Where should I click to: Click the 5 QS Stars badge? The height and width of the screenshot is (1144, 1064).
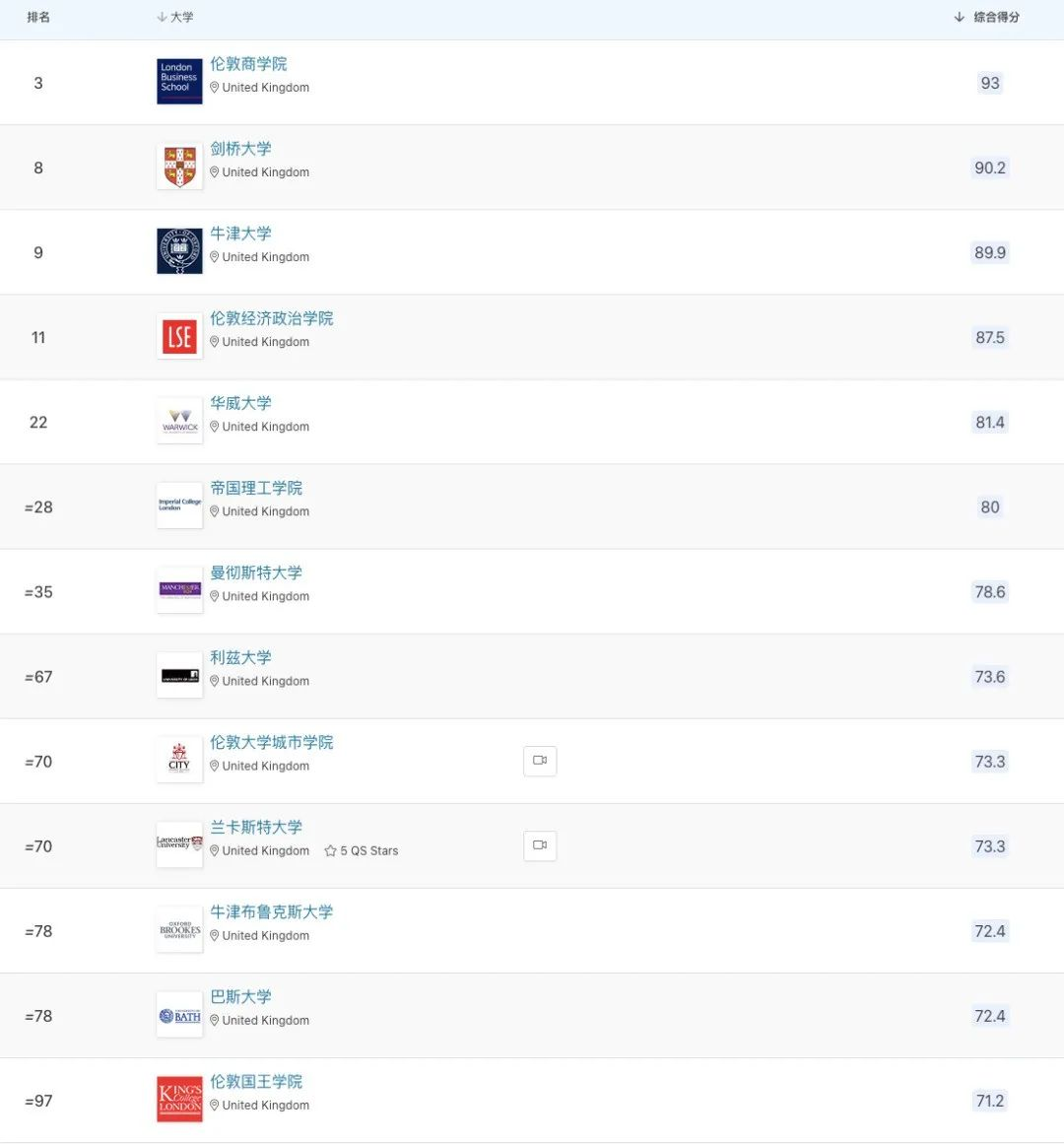362,850
